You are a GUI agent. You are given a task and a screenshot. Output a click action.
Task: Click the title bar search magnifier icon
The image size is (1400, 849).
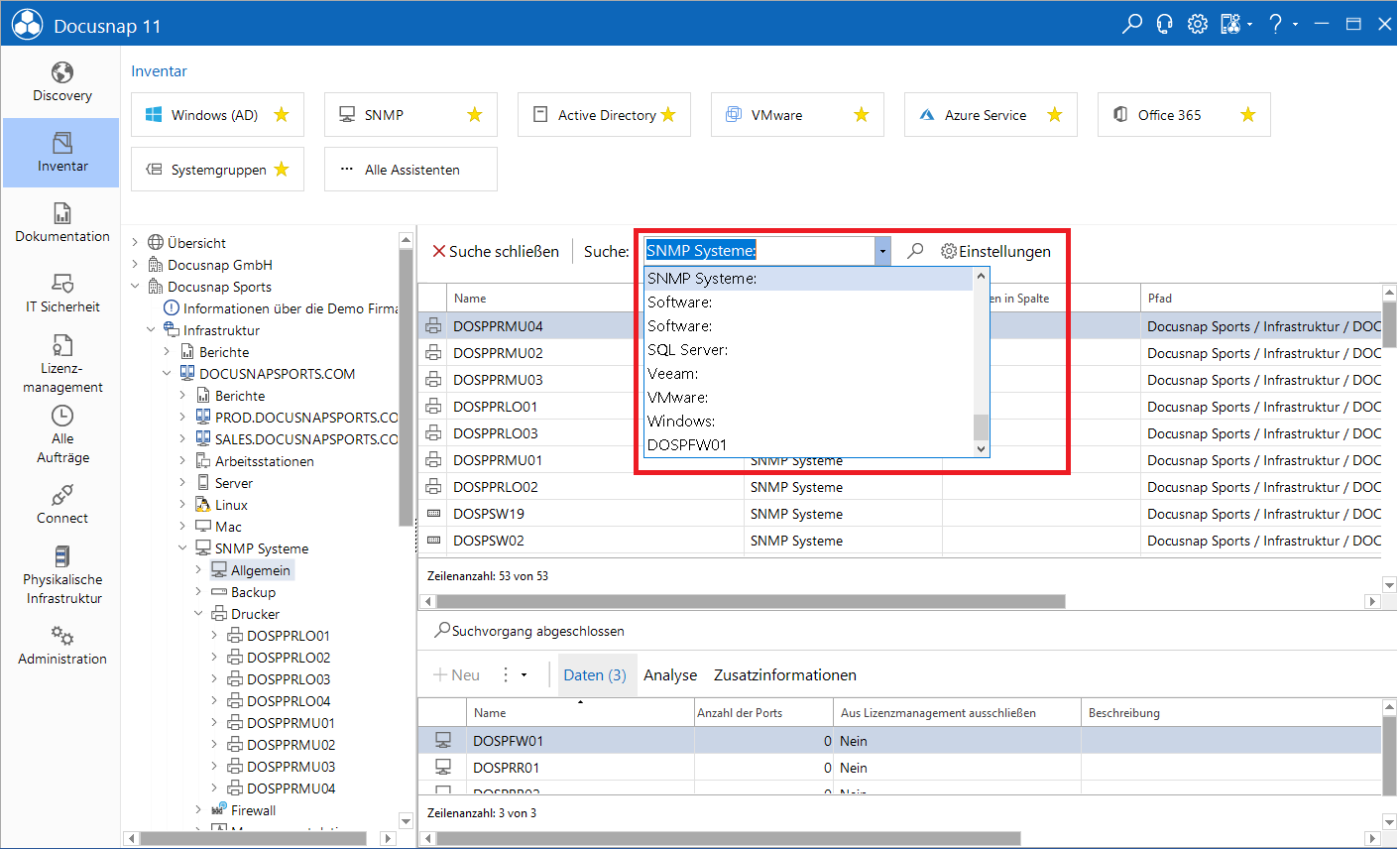[1131, 24]
